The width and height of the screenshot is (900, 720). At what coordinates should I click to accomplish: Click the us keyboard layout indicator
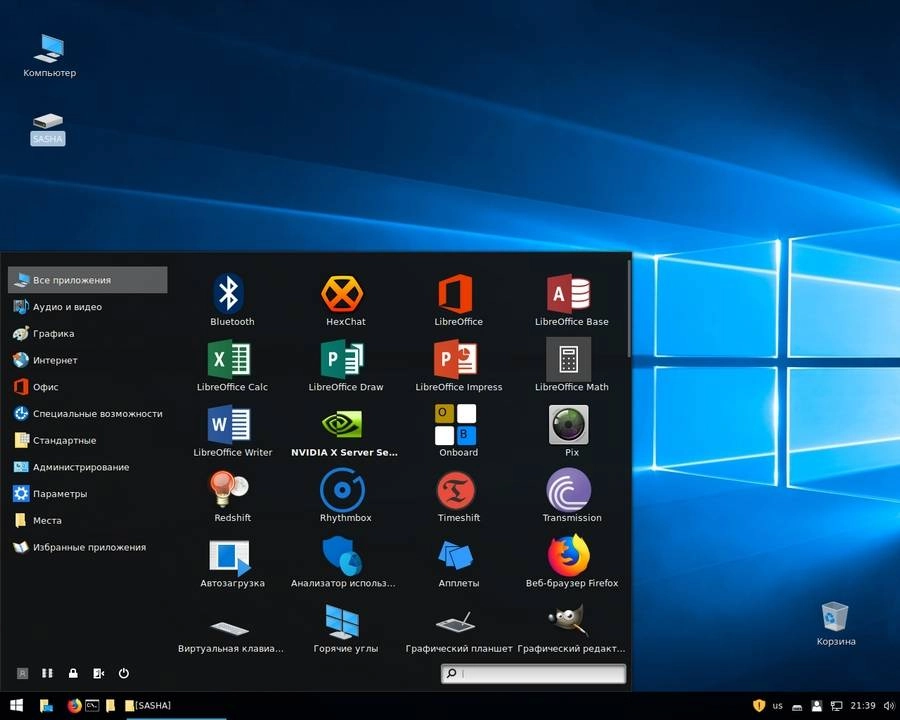click(777, 706)
